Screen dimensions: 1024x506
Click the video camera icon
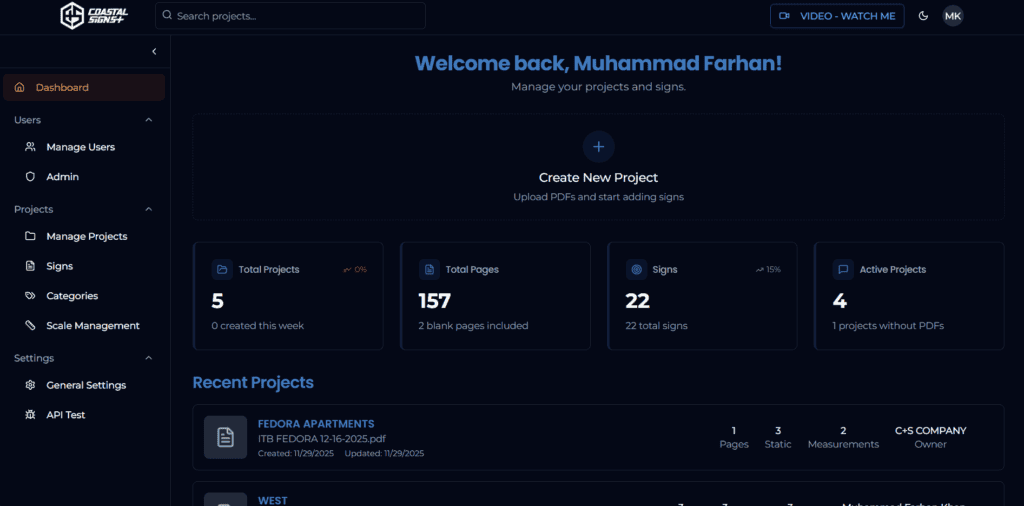[x=784, y=16]
